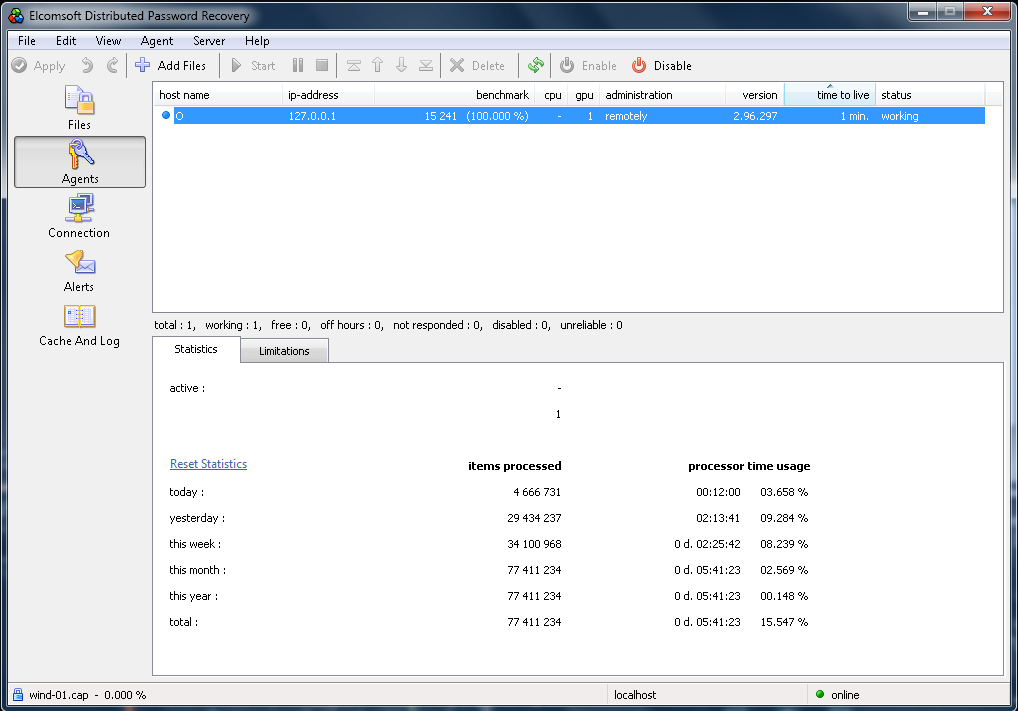Click the Apply toolbar button

tap(39, 66)
